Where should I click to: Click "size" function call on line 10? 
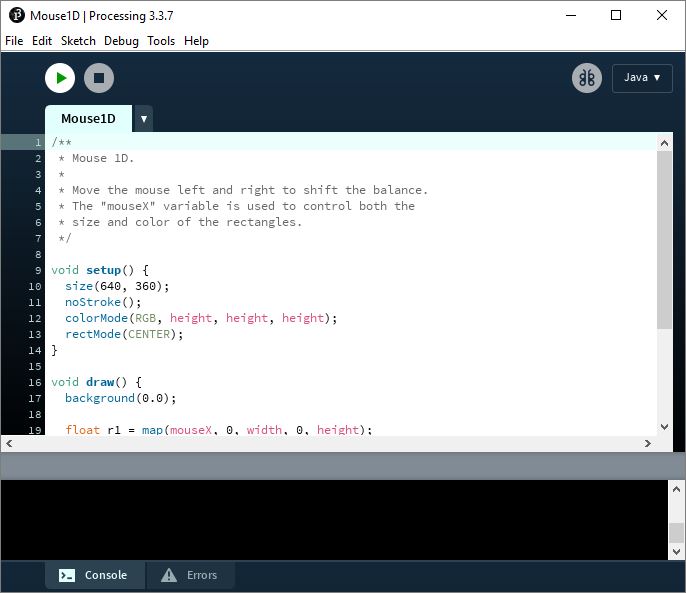(79, 286)
